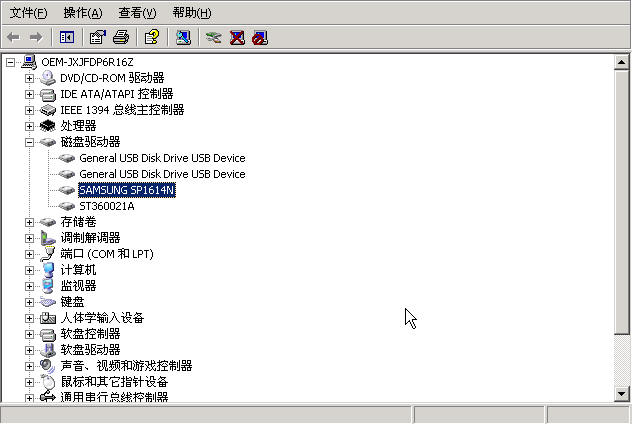This screenshot has height=424, width=632.
Task: Expand the 软盘驱动器 node
Action: 29,350
